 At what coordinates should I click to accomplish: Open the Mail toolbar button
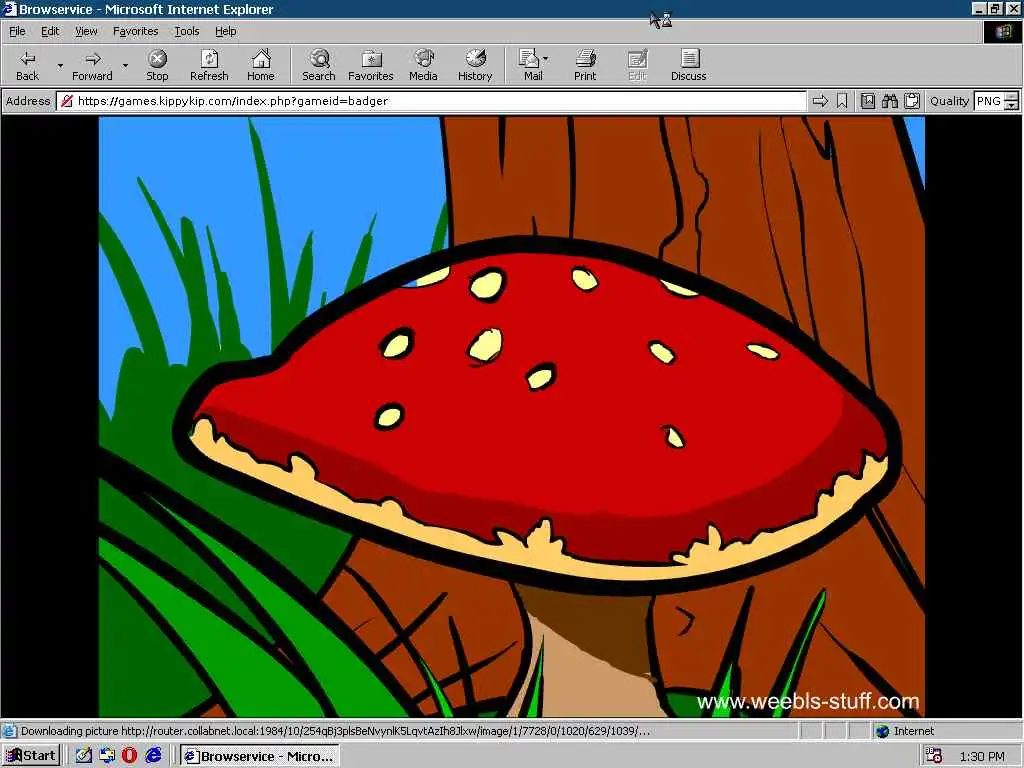pyautogui.click(x=532, y=65)
